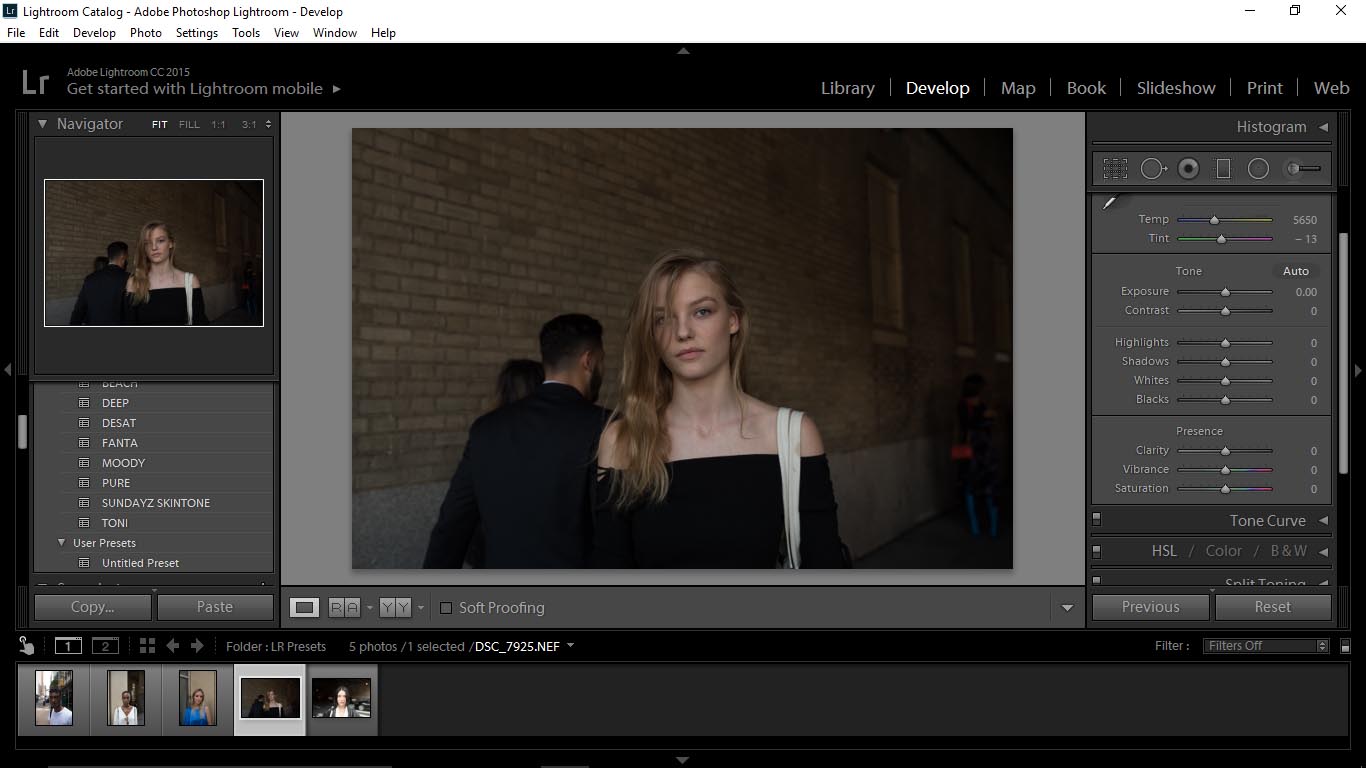Switch to the Library module
This screenshot has width=1366, height=768.
(848, 88)
